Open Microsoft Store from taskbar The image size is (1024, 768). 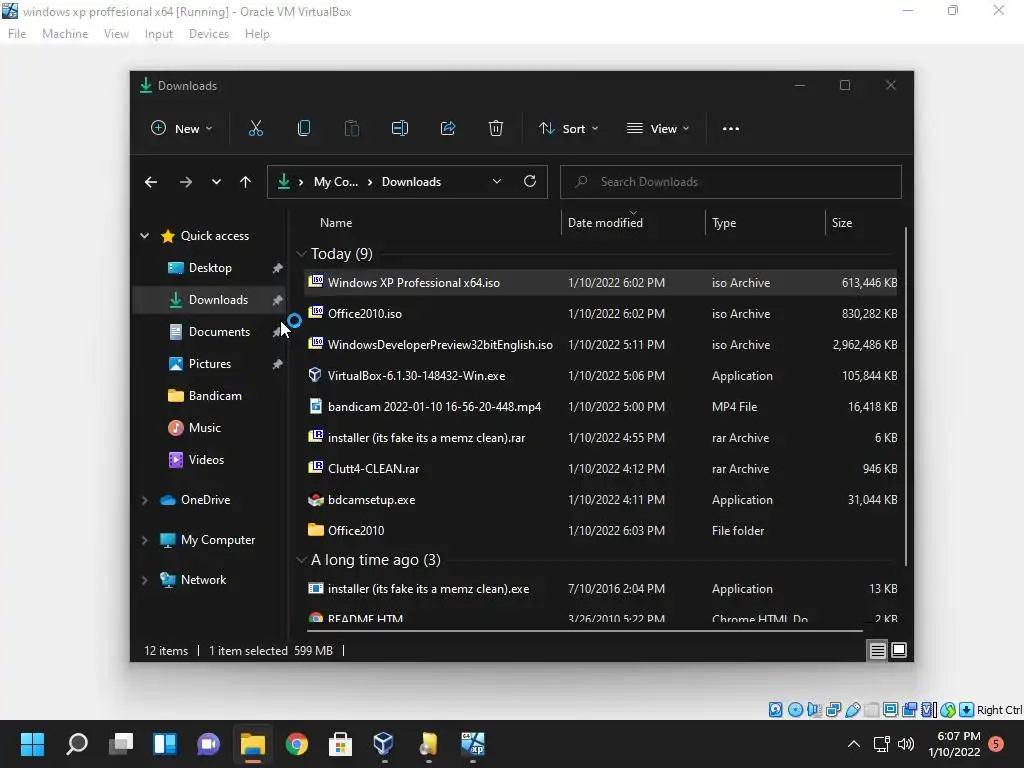340,744
